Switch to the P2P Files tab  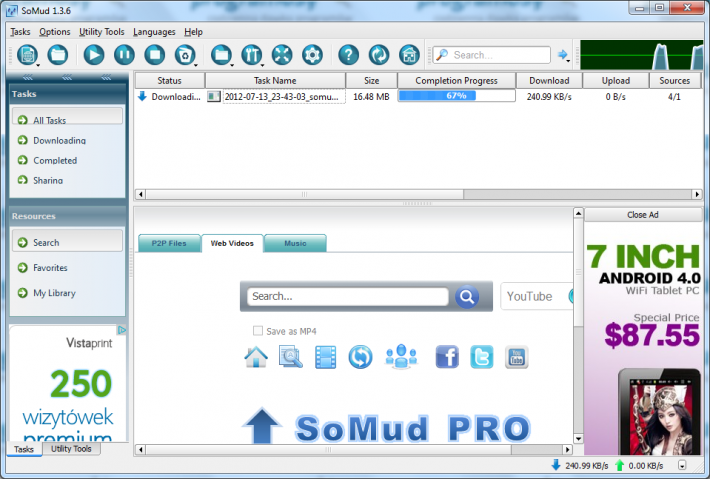pyautogui.click(x=169, y=243)
